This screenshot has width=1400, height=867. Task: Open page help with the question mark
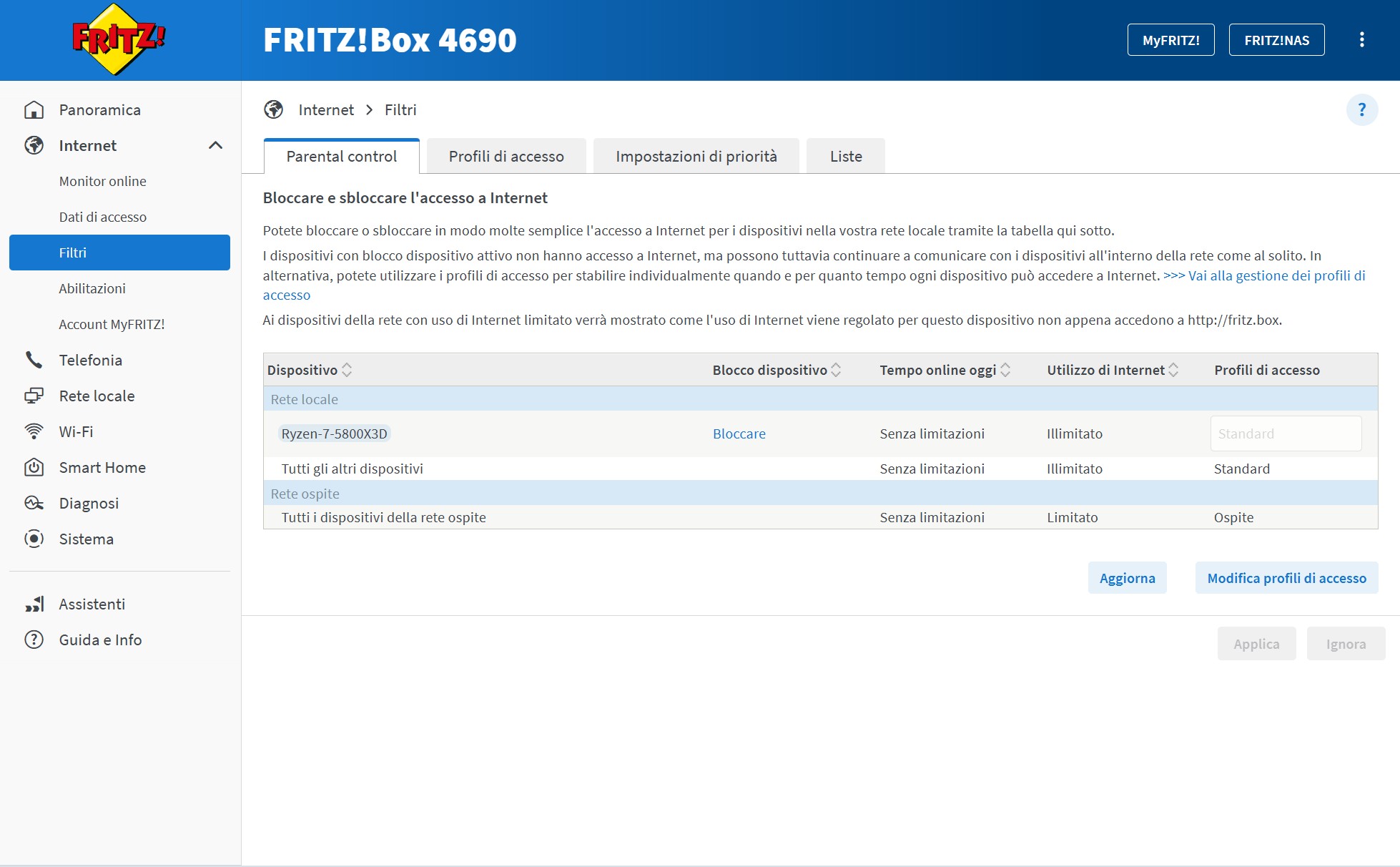point(1361,109)
